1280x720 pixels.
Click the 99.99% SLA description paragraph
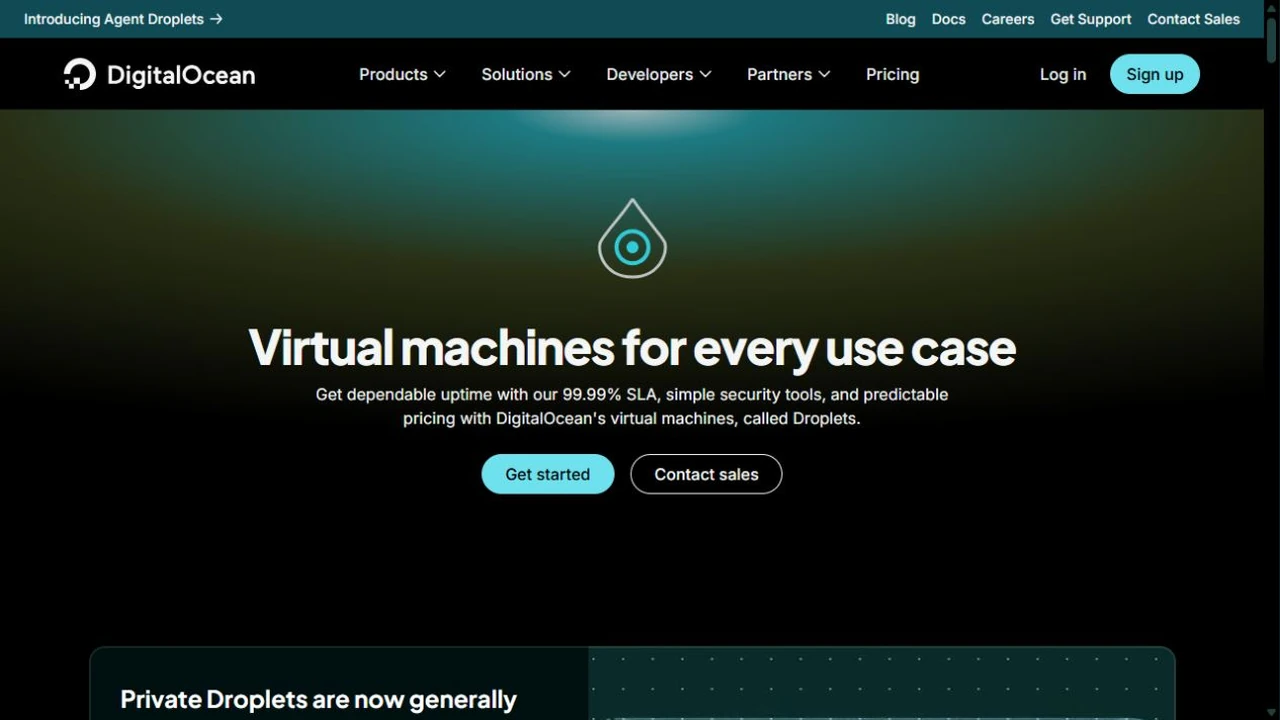(632, 406)
